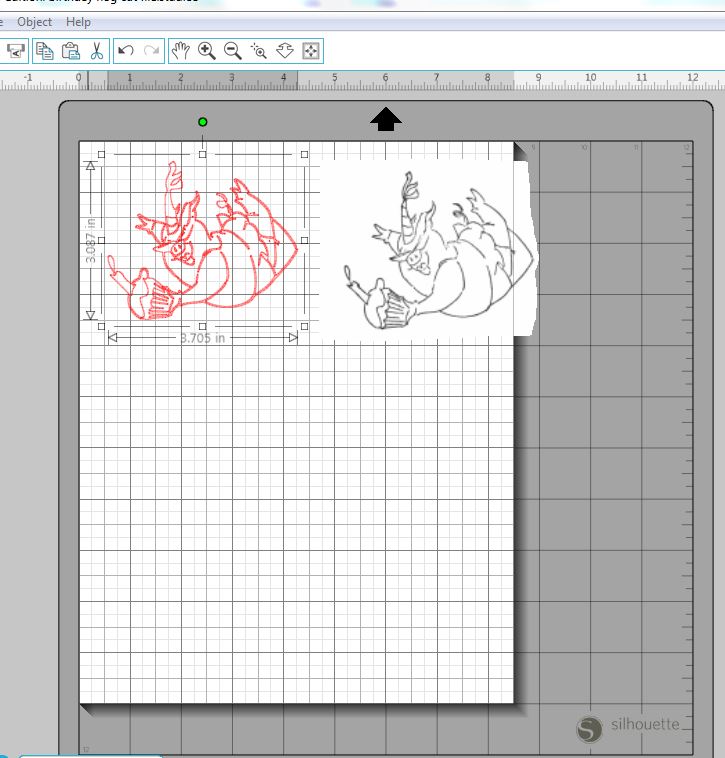
Task: Click the Send to Silhouette icon
Action: (15, 50)
